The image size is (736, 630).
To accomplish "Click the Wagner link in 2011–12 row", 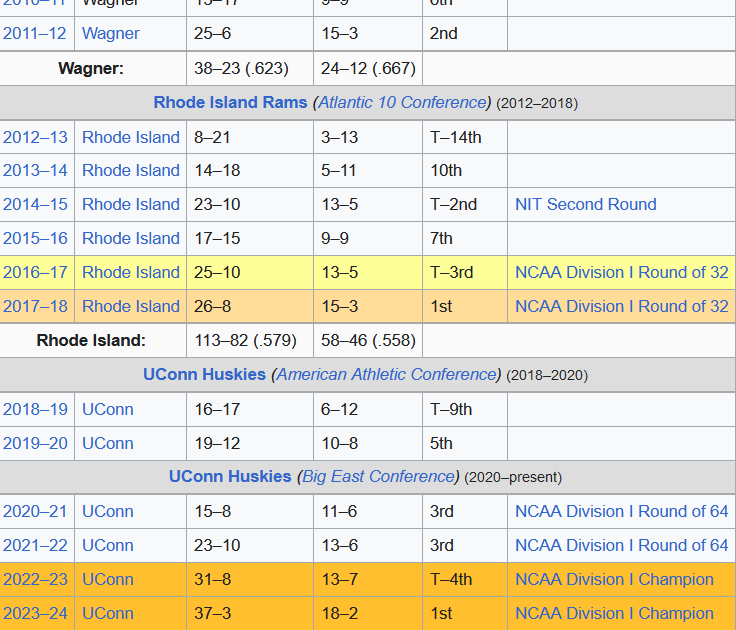I will (110, 33).
